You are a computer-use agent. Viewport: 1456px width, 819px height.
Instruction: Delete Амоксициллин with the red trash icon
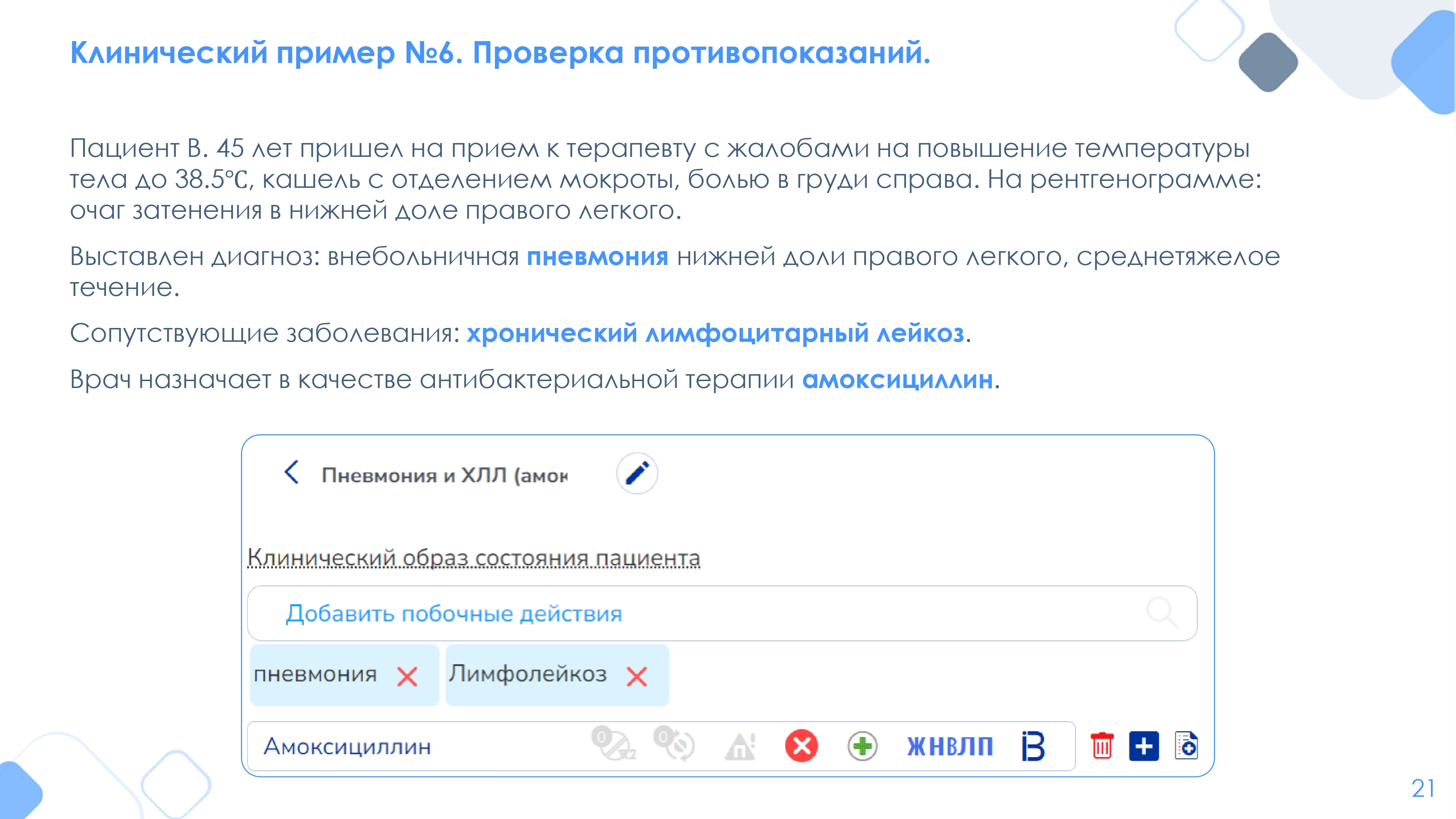[x=1101, y=746]
